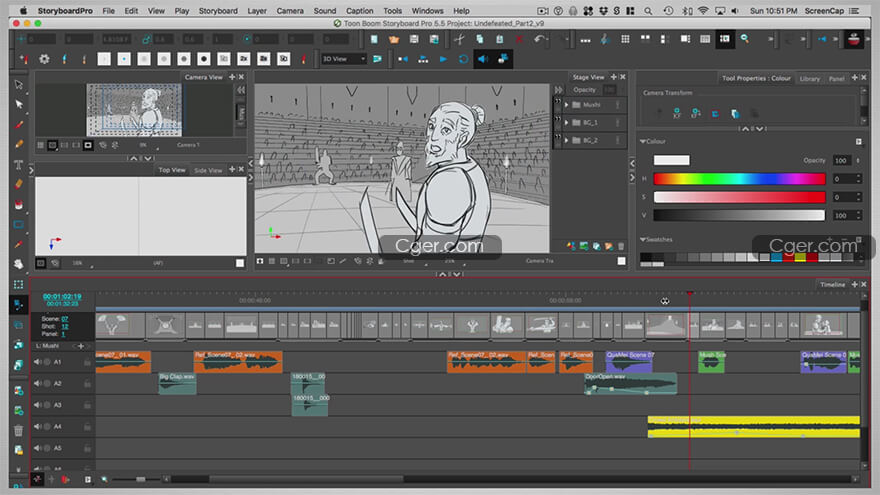This screenshot has width=880, height=495.
Task: Click the current colour white swatch
Action: pos(671,161)
